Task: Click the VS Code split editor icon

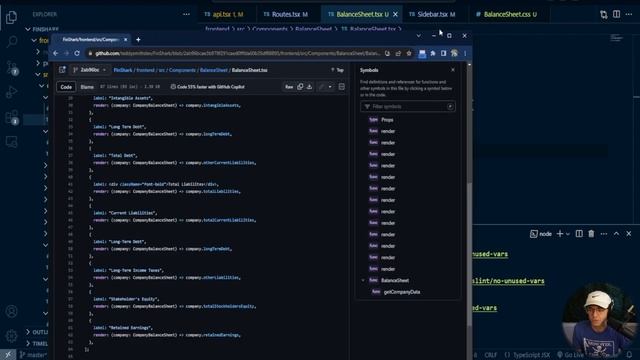Action: (x=616, y=14)
